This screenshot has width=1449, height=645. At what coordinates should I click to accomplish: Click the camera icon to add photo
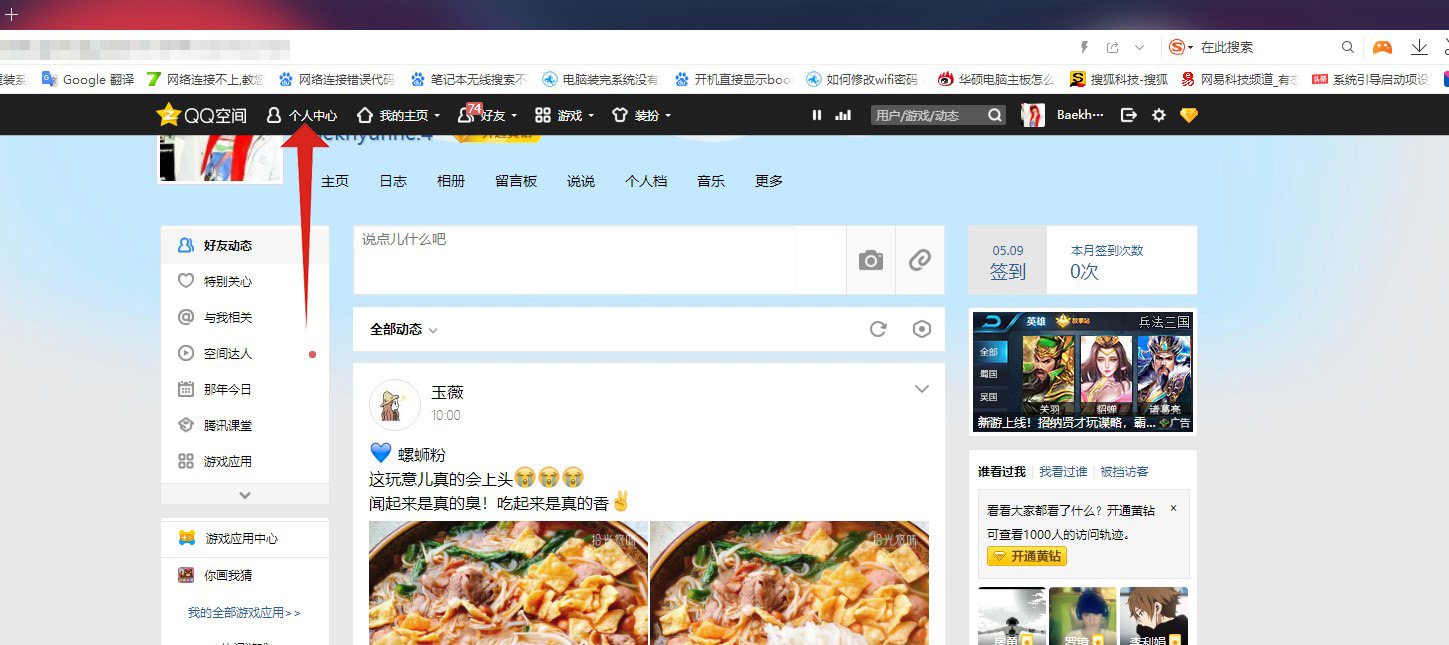pyautogui.click(x=871, y=260)
